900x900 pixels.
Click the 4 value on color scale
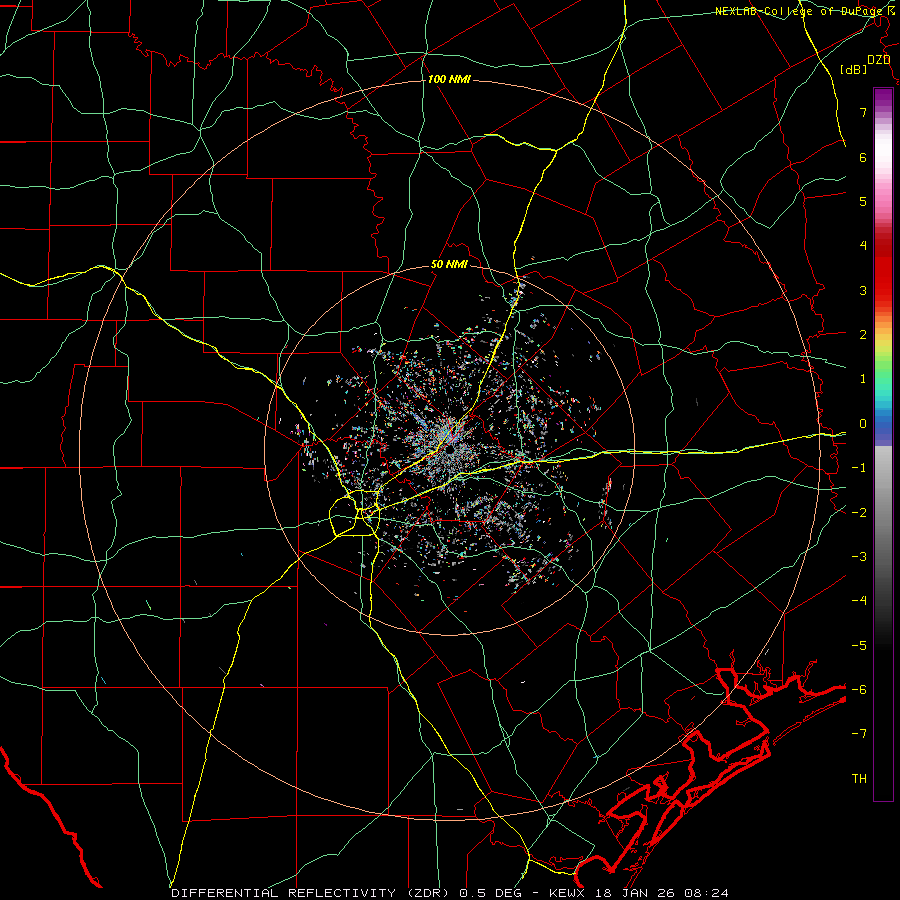(x=863, y=246)
